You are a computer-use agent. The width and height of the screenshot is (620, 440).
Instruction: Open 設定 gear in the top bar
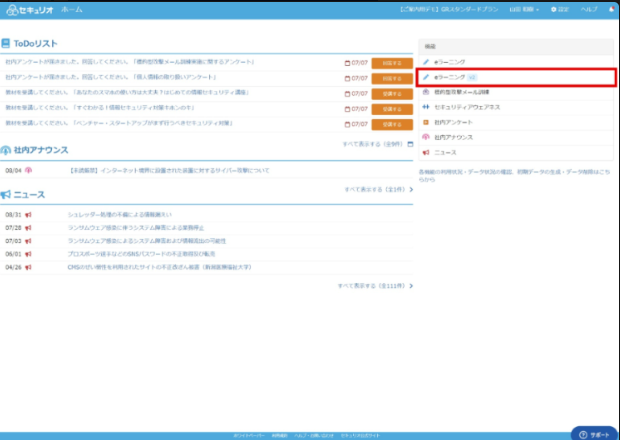pos(560,9)
